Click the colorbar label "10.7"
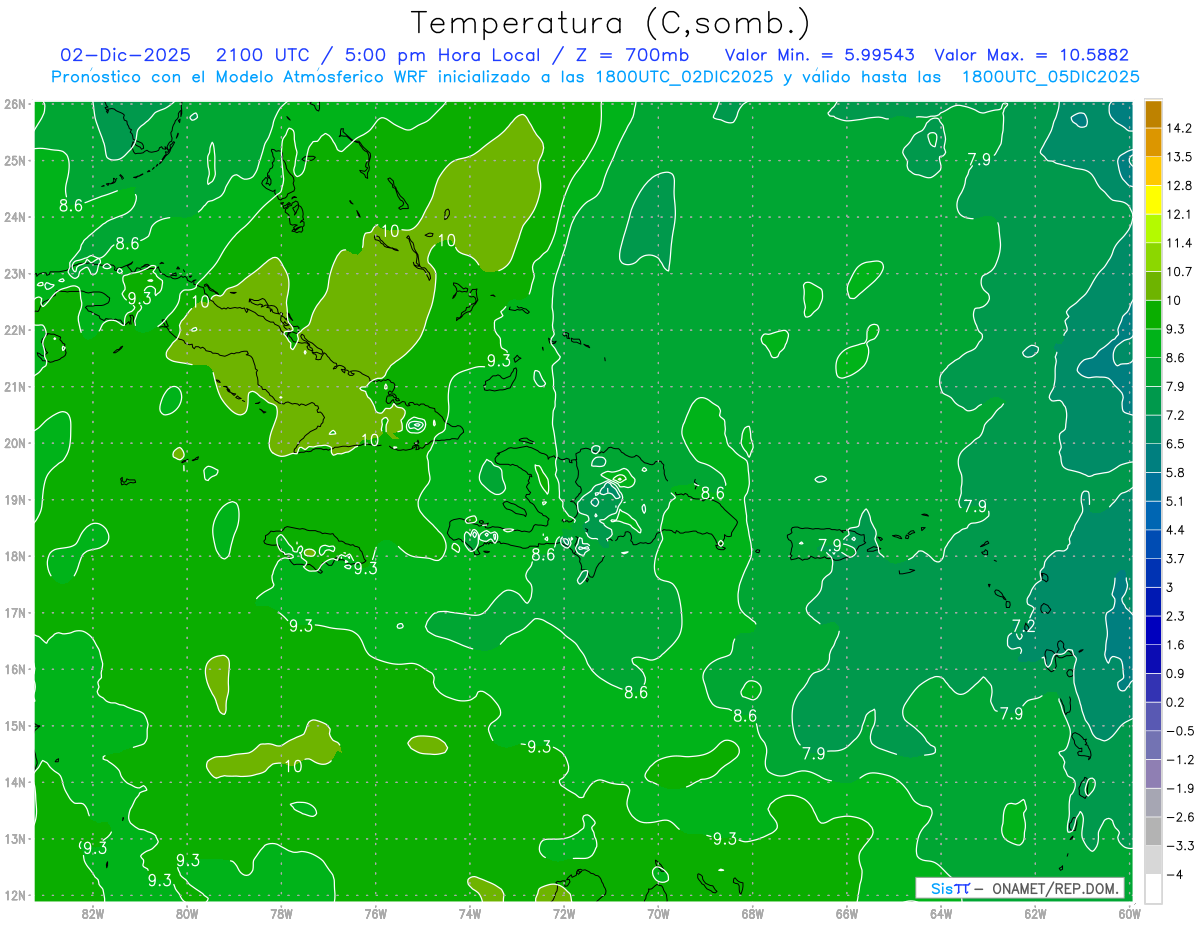Image resolution: width=1200 pixels, height=927 pixels. tap(1178, 272)
